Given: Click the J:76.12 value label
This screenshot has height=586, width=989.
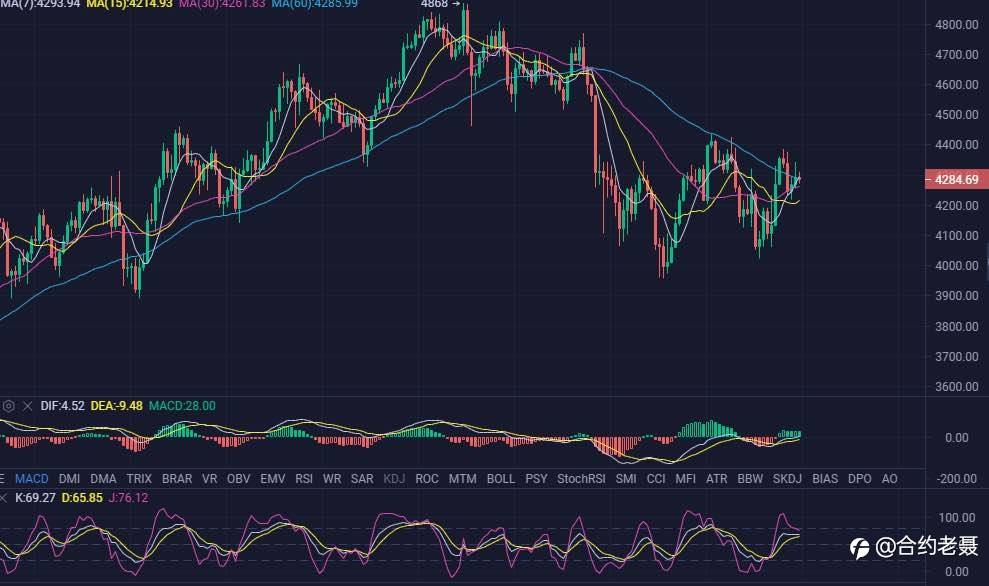Looking at the screenshot, I should click(129, 498).
